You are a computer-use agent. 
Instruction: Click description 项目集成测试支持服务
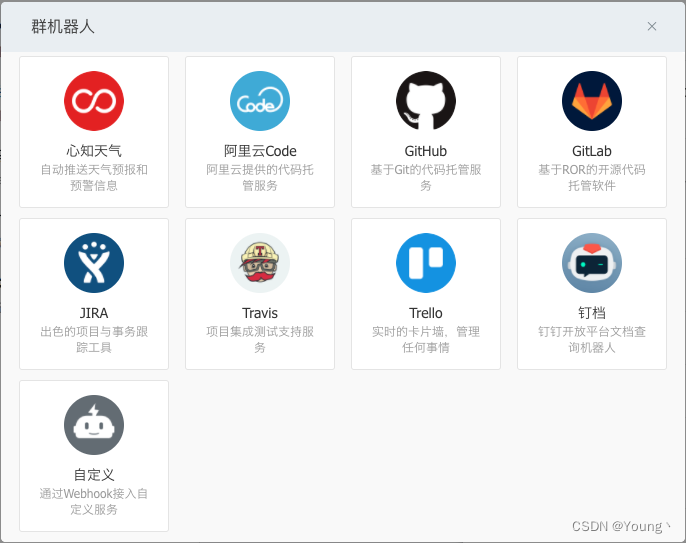(x=260, y=340)
